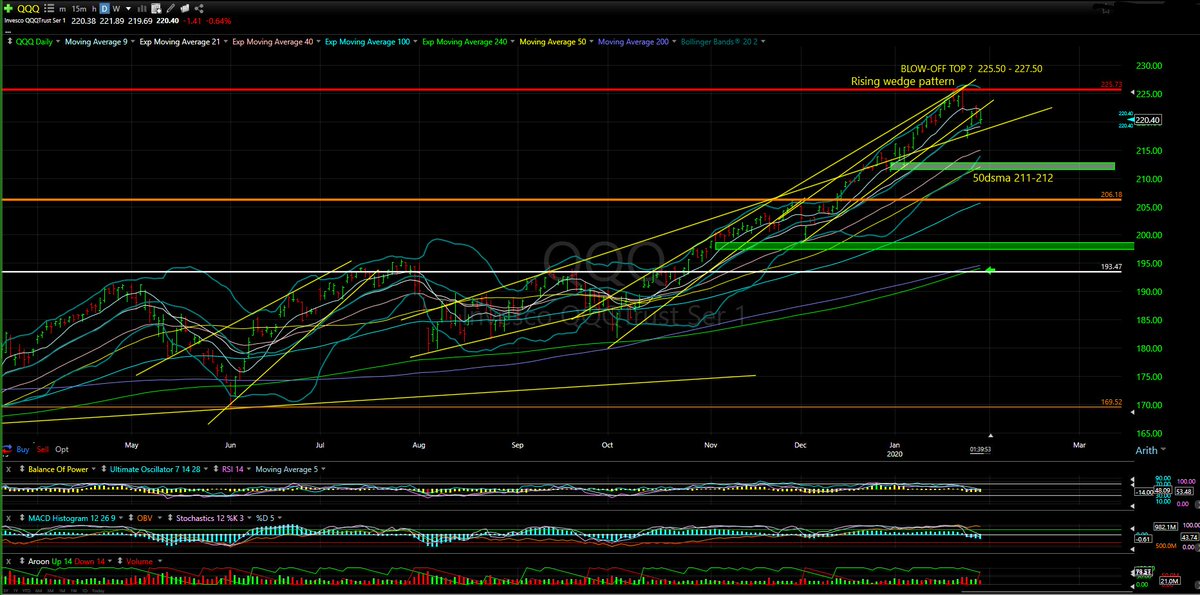Open the notes flag icon in toolbar
The width and height of the screenshot is (1200, 595).
[185, 9]
